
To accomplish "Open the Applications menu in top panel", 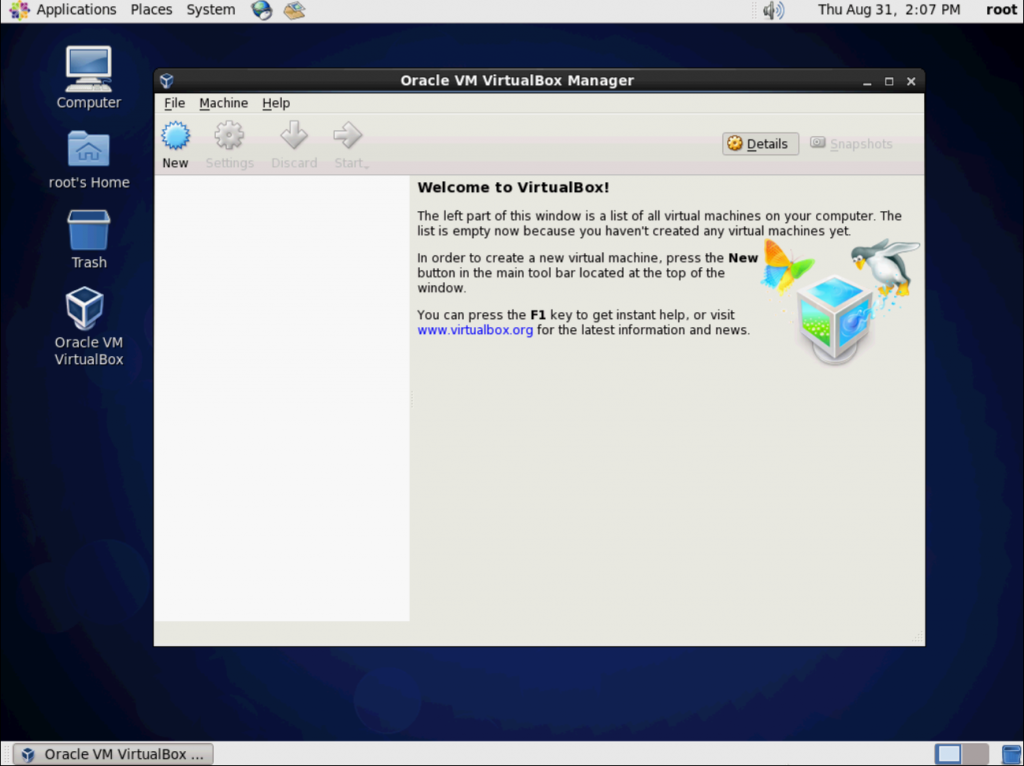I will coord(63,10).
